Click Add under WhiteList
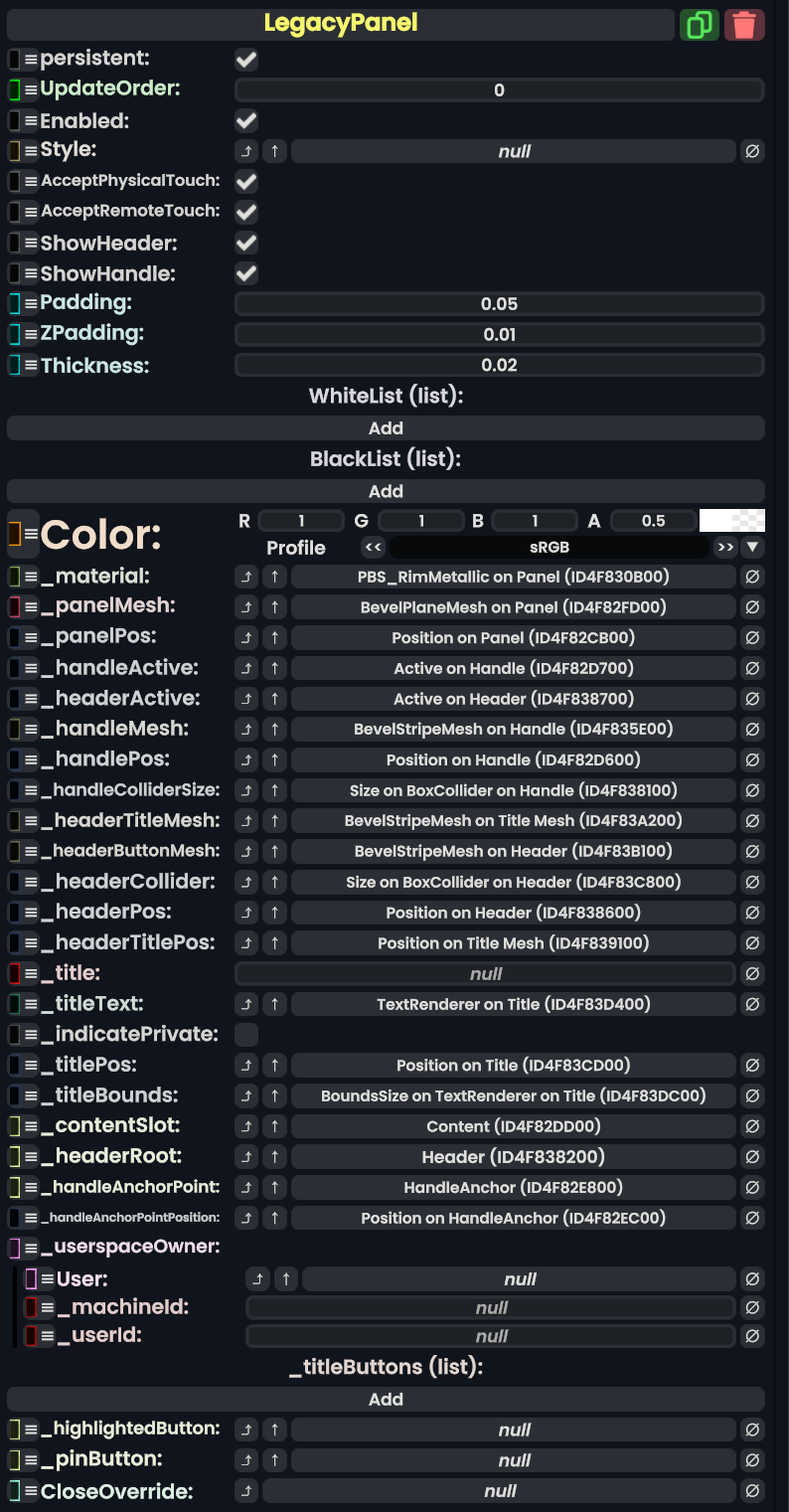789x1512 pixels. tap(386, 428)
